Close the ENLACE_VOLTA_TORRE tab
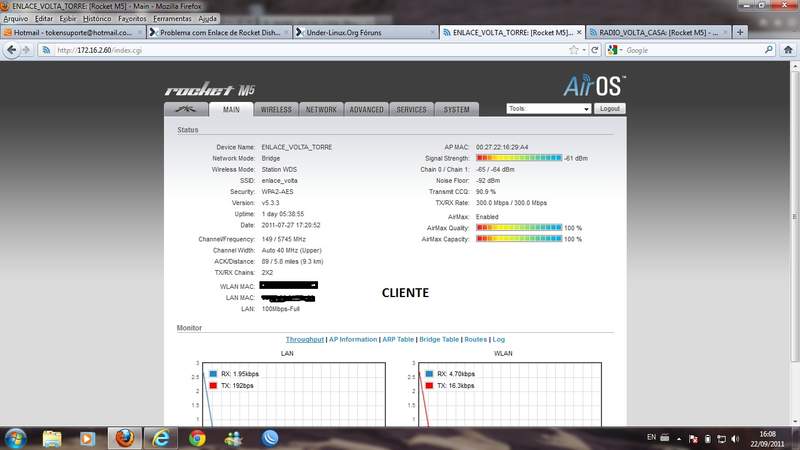This screenshot has width=800, height=450. click(579, 32)
